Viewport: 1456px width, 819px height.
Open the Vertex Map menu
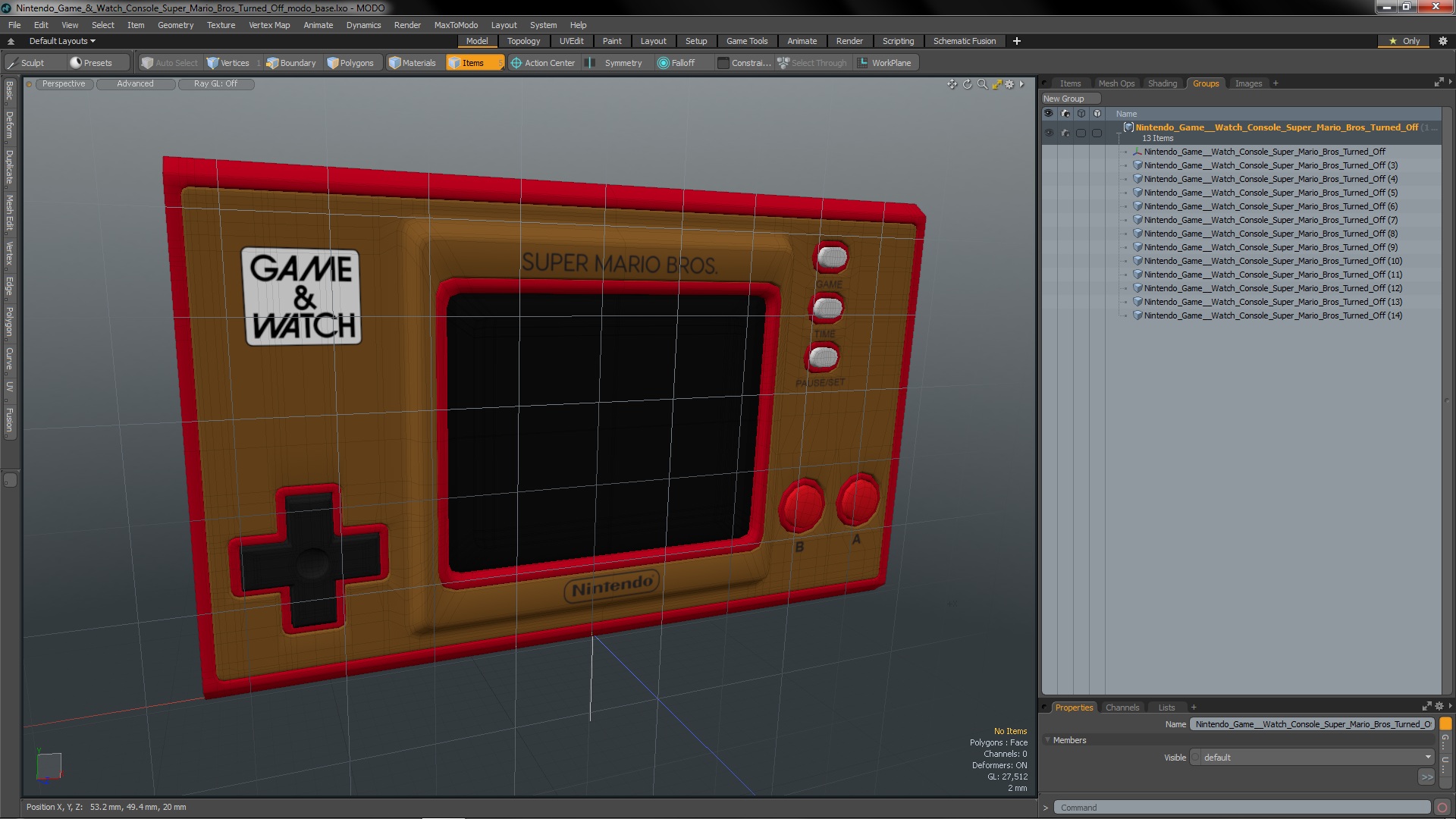click(x=269, y=25)
